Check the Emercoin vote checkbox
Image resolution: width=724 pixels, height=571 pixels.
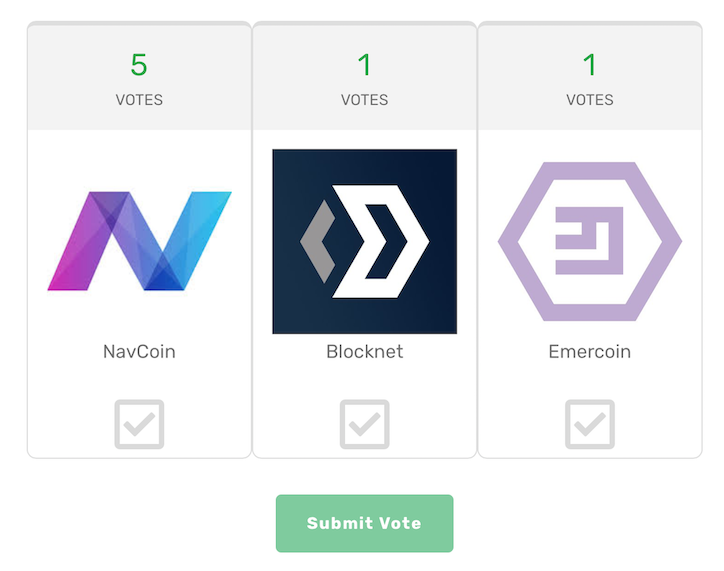[590, 424]
